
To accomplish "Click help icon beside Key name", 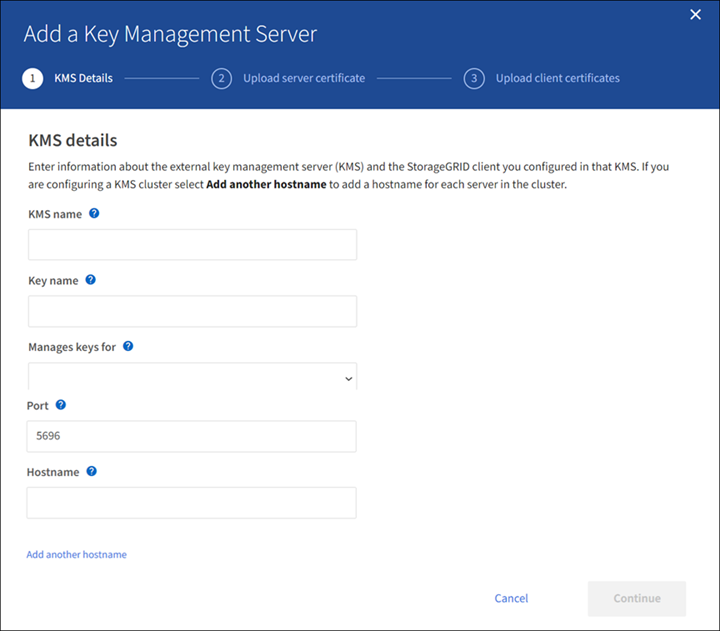I will click(90, 280).
